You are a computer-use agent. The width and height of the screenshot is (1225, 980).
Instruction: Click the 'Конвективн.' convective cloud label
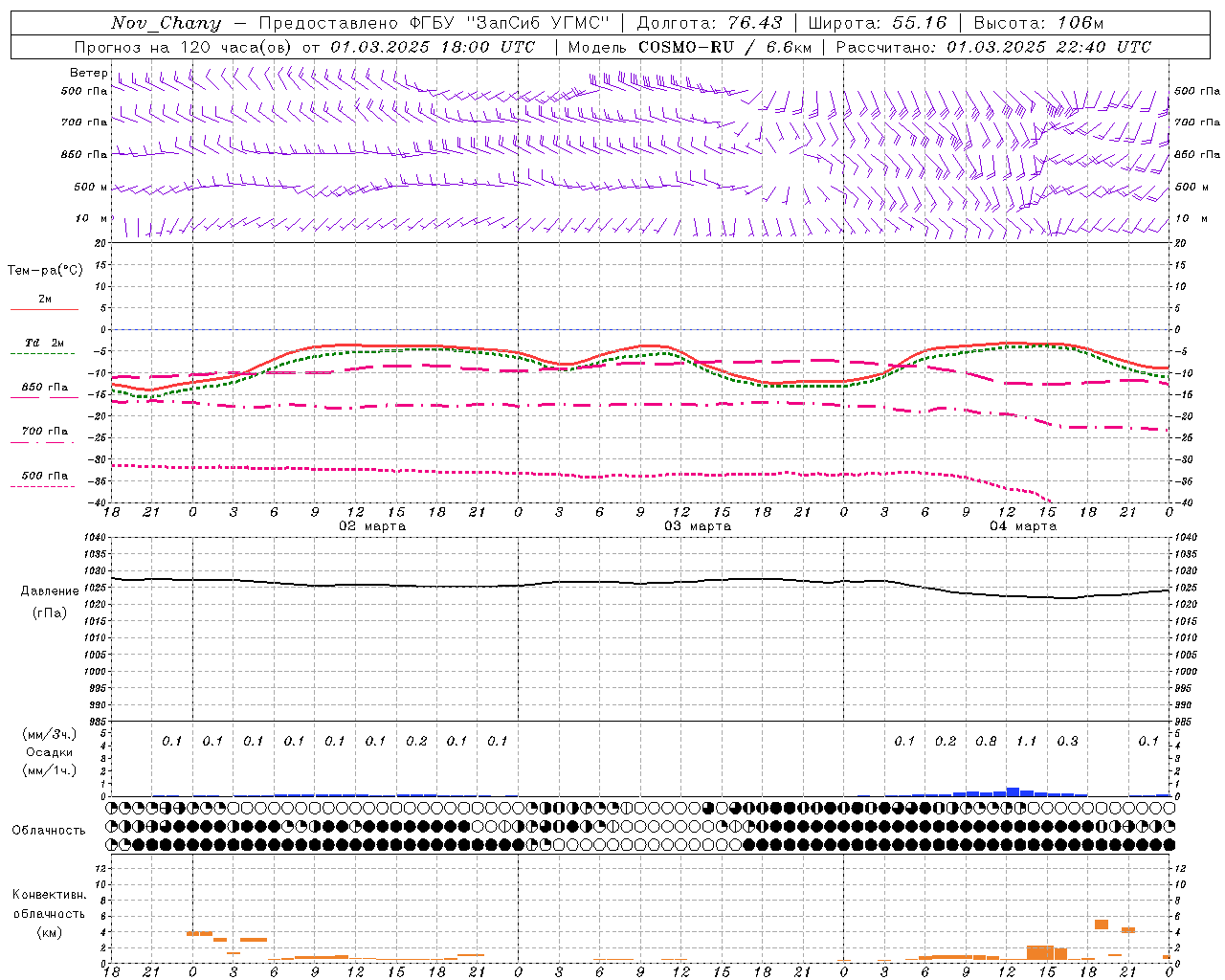coord(49,895)
